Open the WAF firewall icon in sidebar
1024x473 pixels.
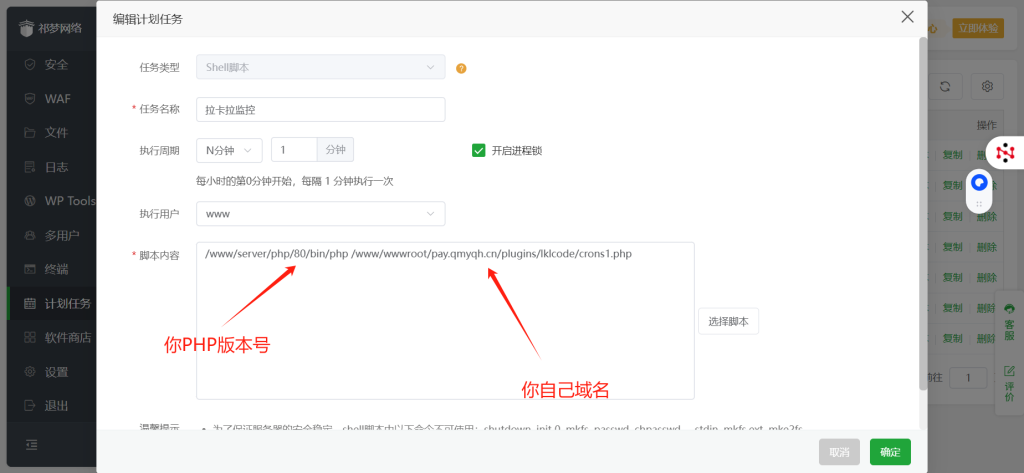click(x=29, y=99)
